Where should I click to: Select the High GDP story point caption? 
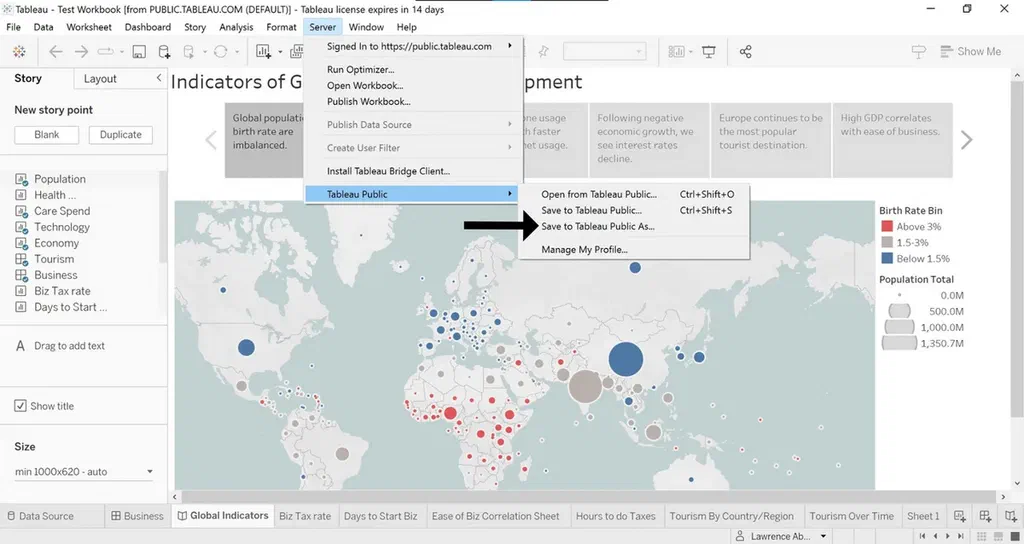[x=893, y=140]
